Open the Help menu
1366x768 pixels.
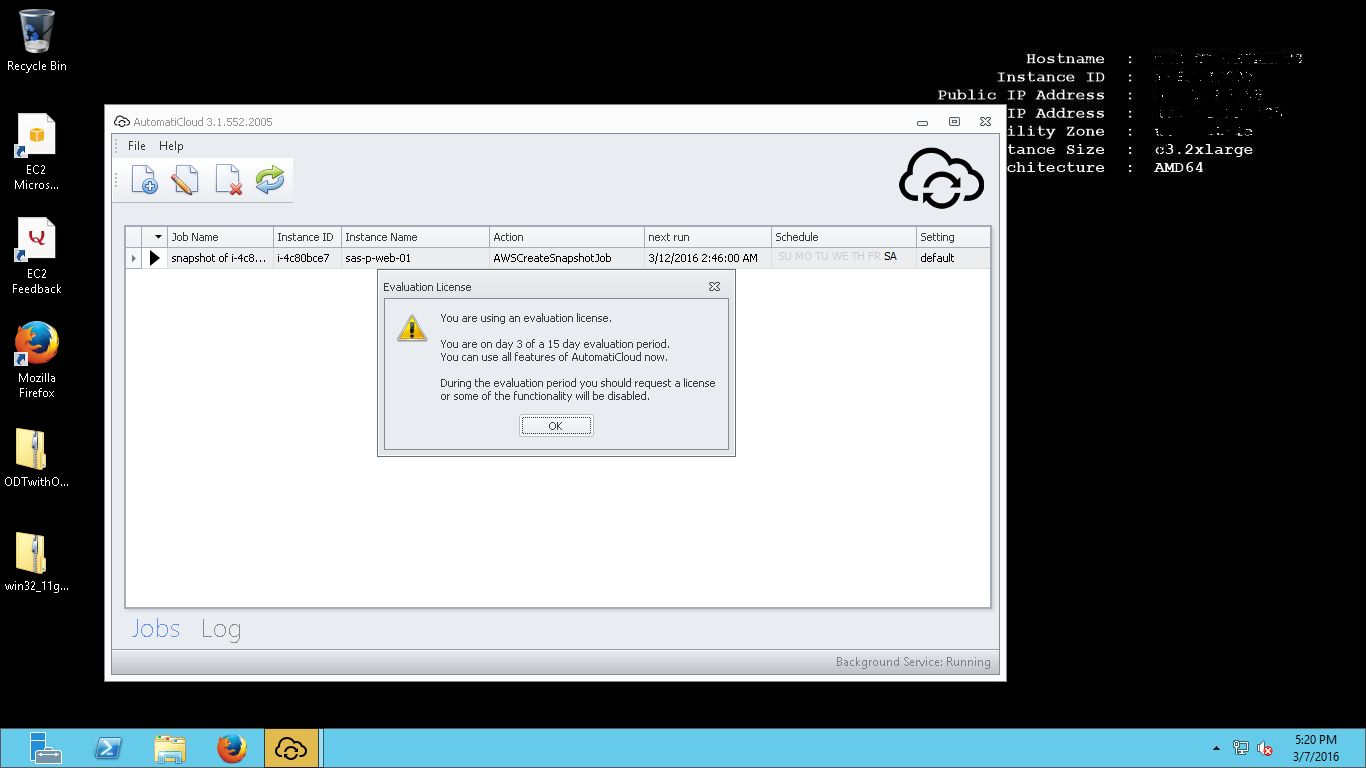tap(171, 146)
